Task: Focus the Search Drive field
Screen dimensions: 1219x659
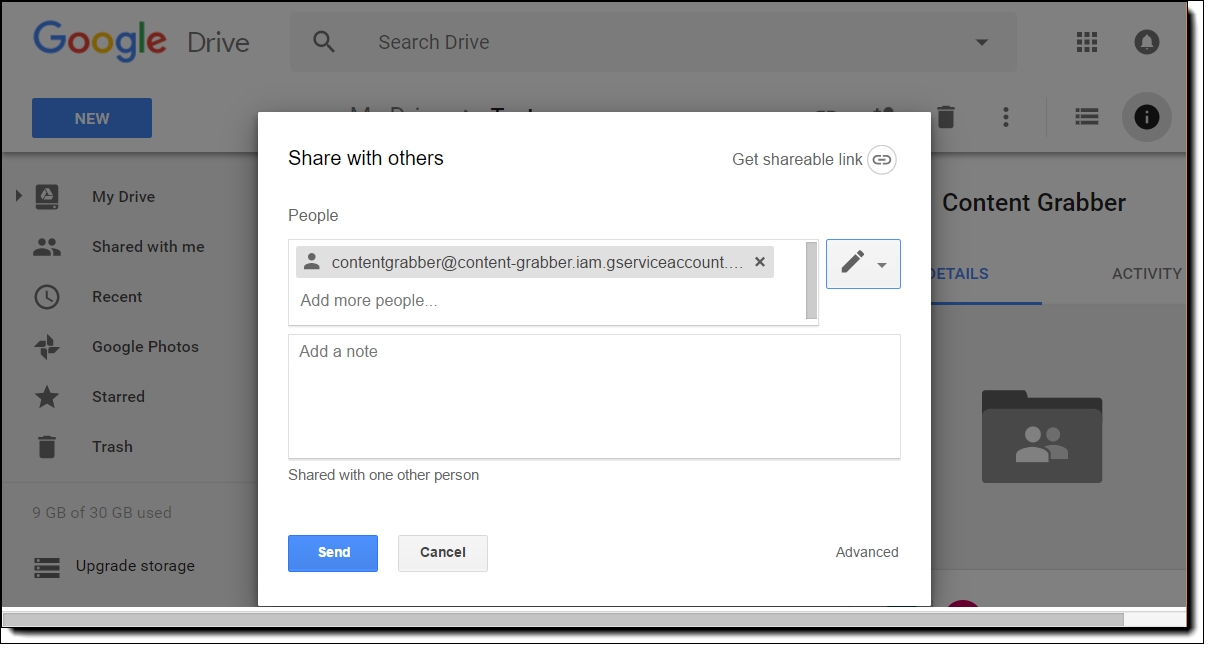Action: pyautogui.click(x=653, y=42)
